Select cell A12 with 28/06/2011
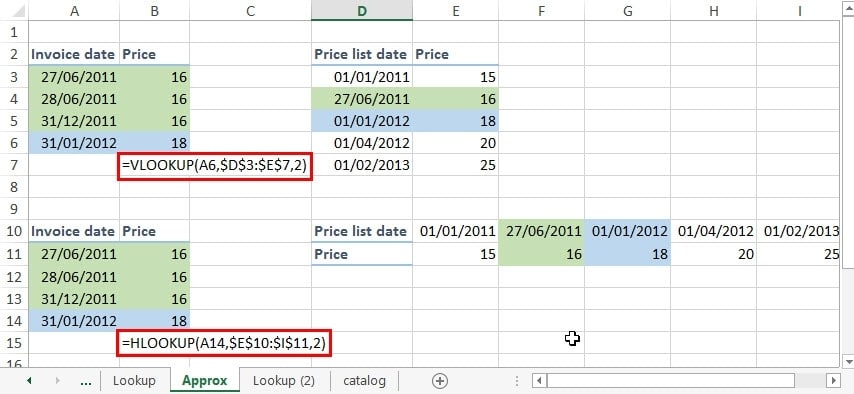This screenshot has width=854, height=394. pyautogui.click(x=74, y=277)
